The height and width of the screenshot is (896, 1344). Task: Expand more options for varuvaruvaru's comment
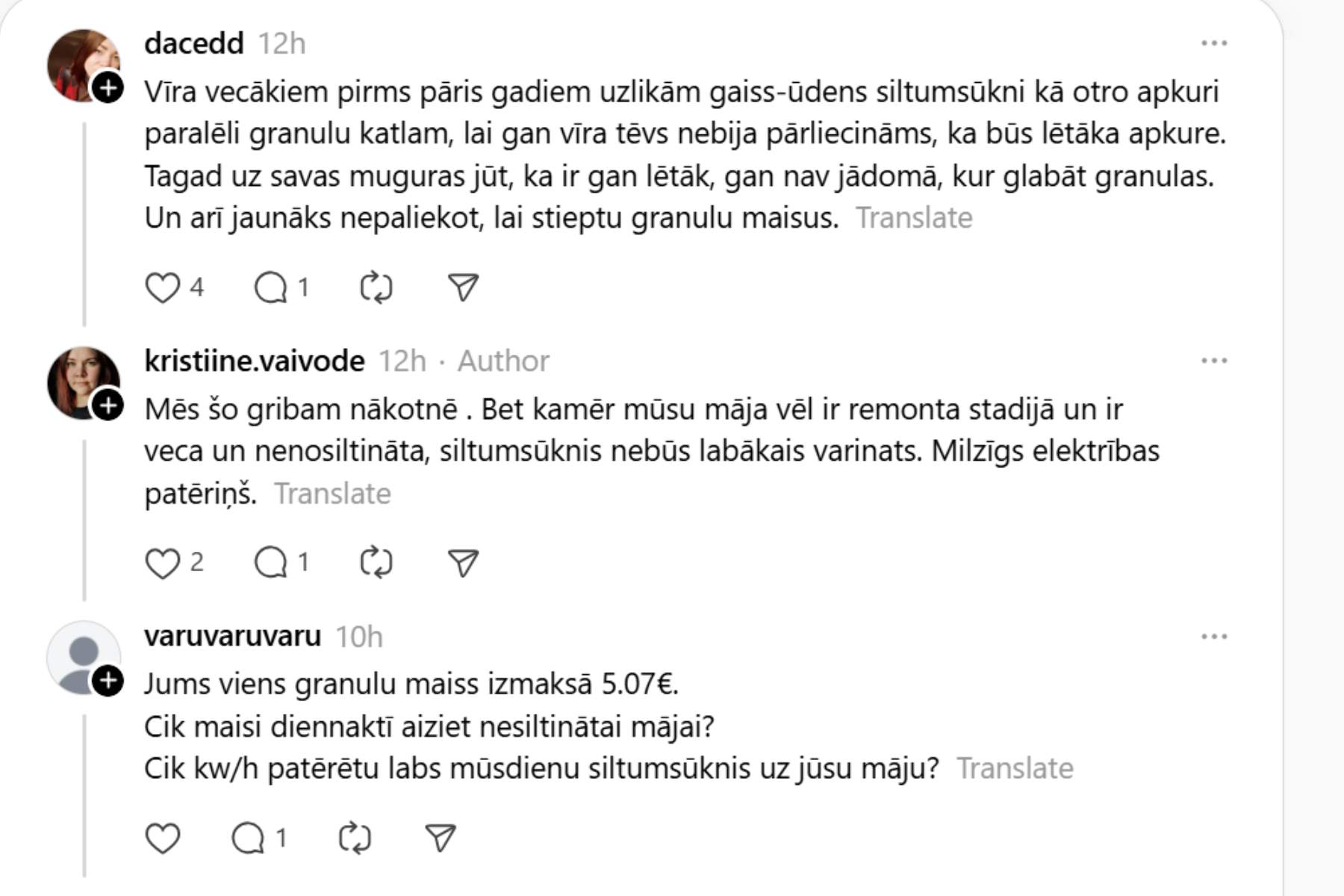pos(1214,637)
